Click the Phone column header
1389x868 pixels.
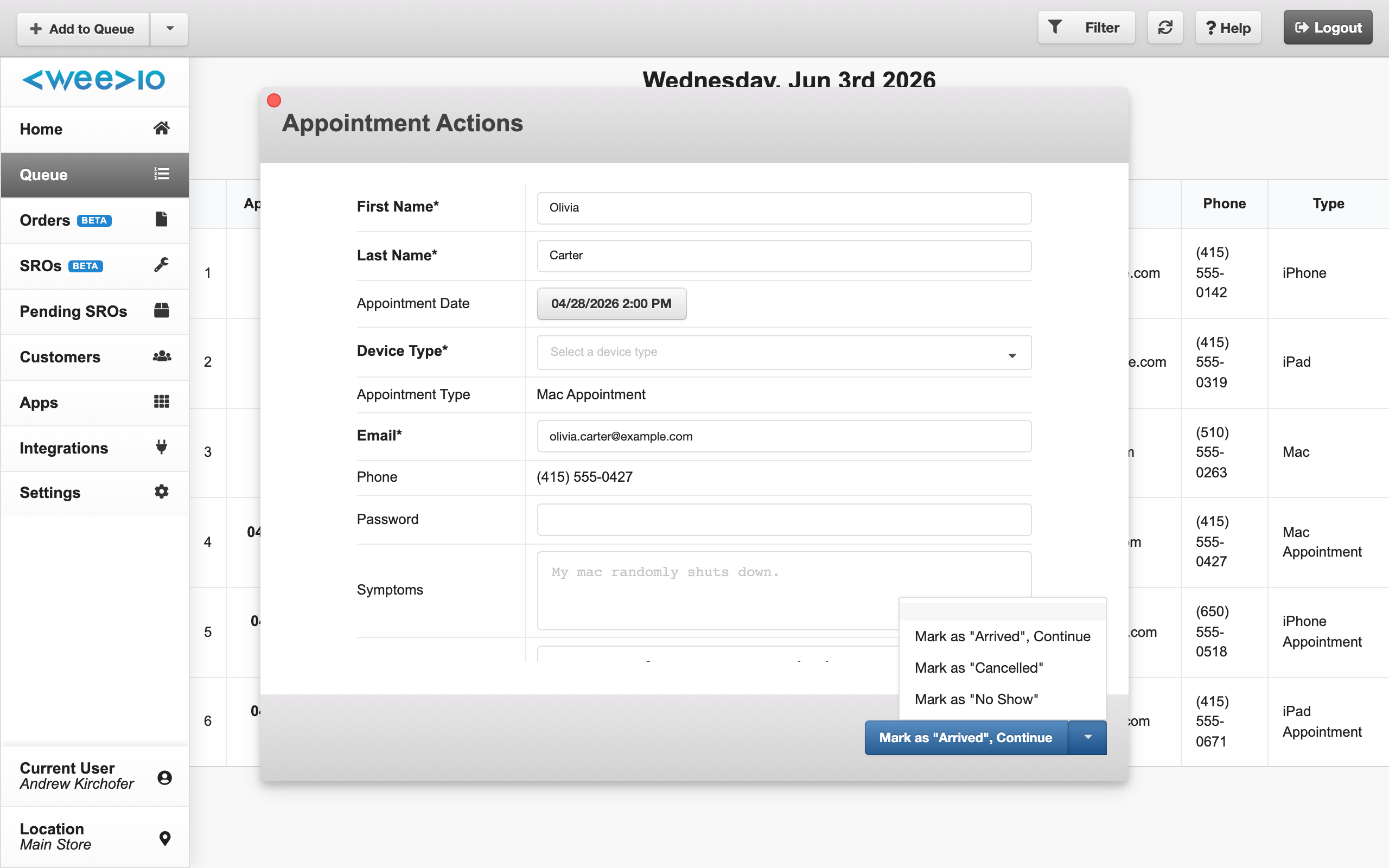pos(1224,203)
